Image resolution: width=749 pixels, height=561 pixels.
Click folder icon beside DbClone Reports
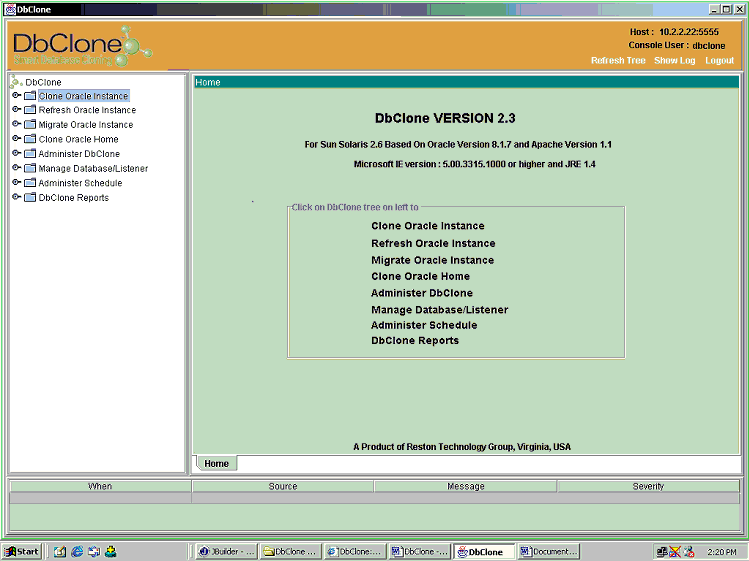point(30,197)
